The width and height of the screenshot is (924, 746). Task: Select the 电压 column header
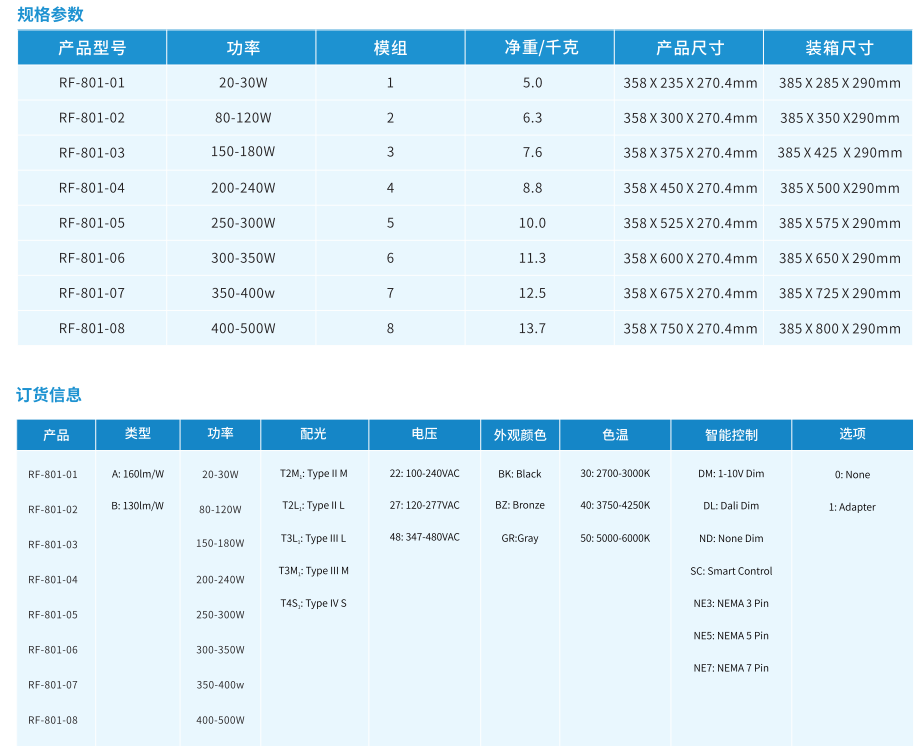[x=424, y=434]
